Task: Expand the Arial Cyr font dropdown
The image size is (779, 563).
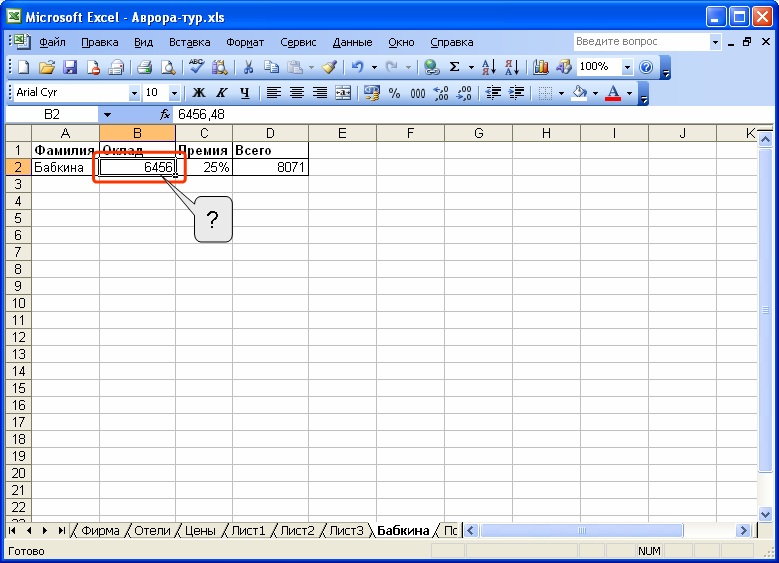Action: tap(134, 93)
